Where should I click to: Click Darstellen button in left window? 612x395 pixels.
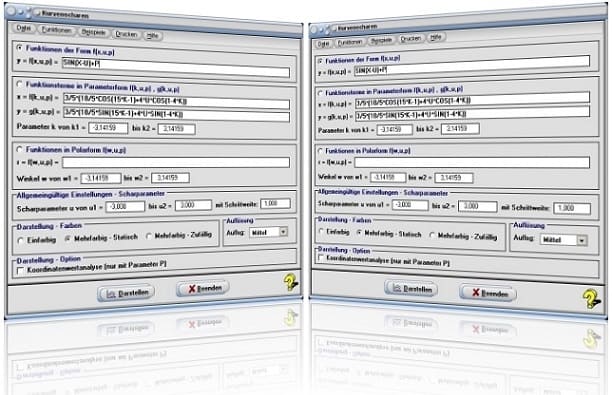(126, 293)
